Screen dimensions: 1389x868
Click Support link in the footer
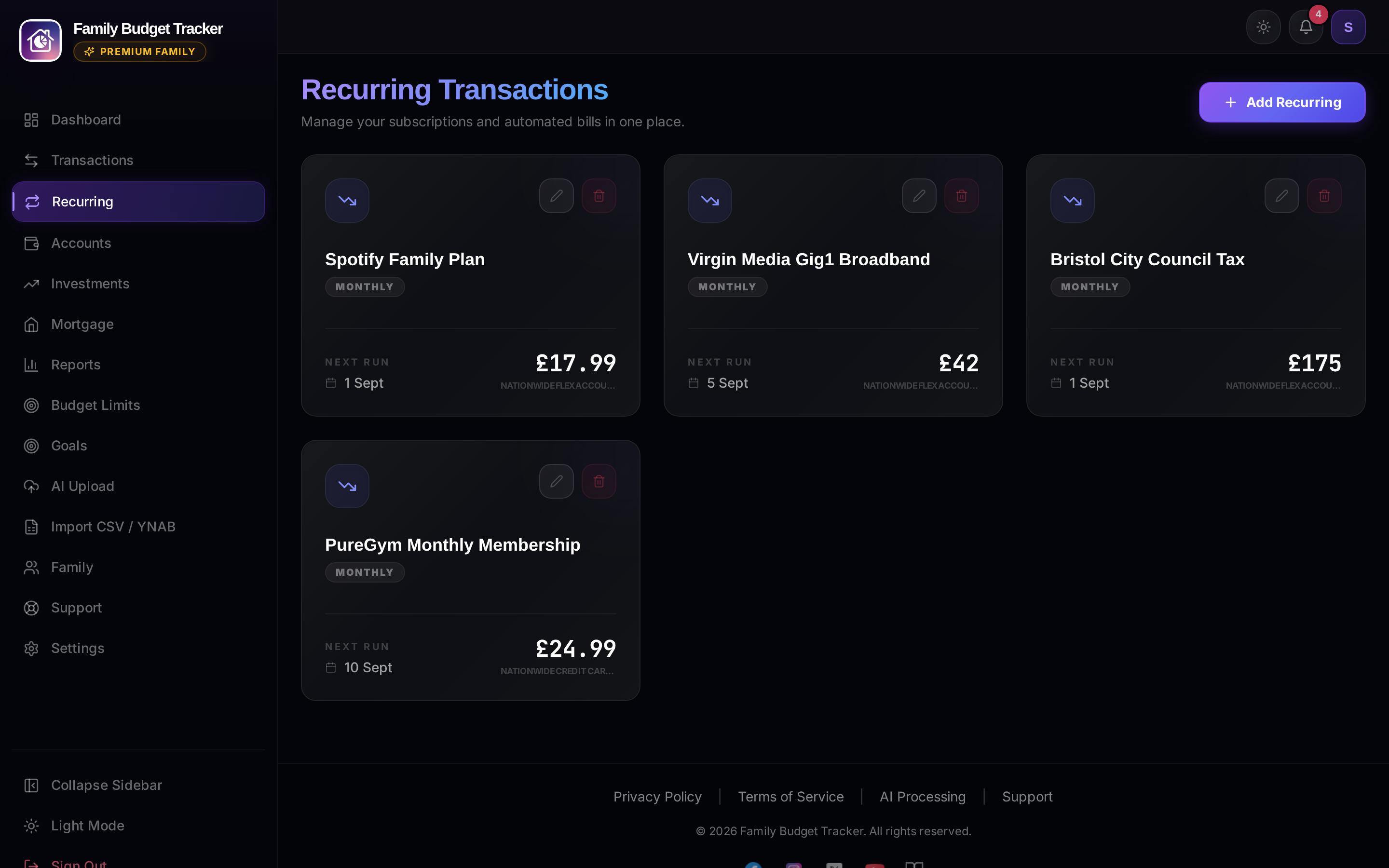(x=1027, y=797)
